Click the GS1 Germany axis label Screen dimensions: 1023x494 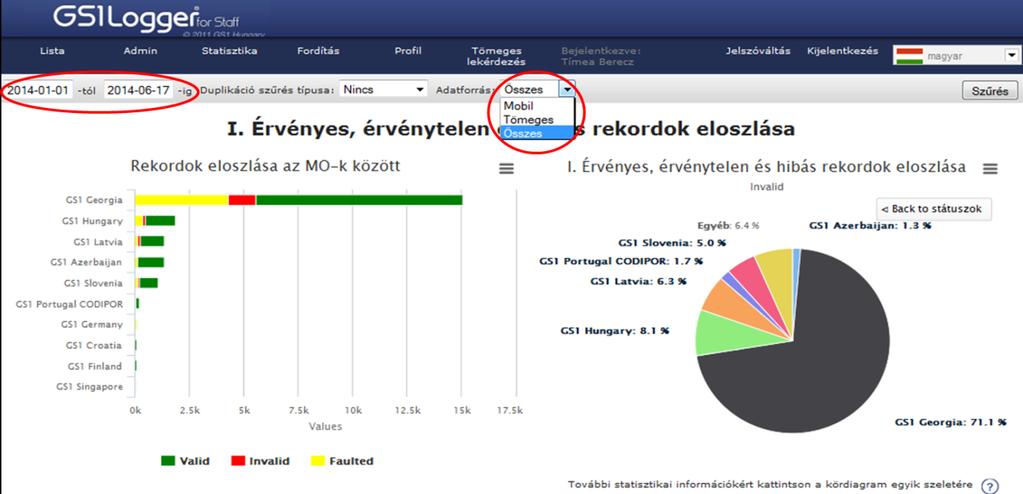[91, 324]
